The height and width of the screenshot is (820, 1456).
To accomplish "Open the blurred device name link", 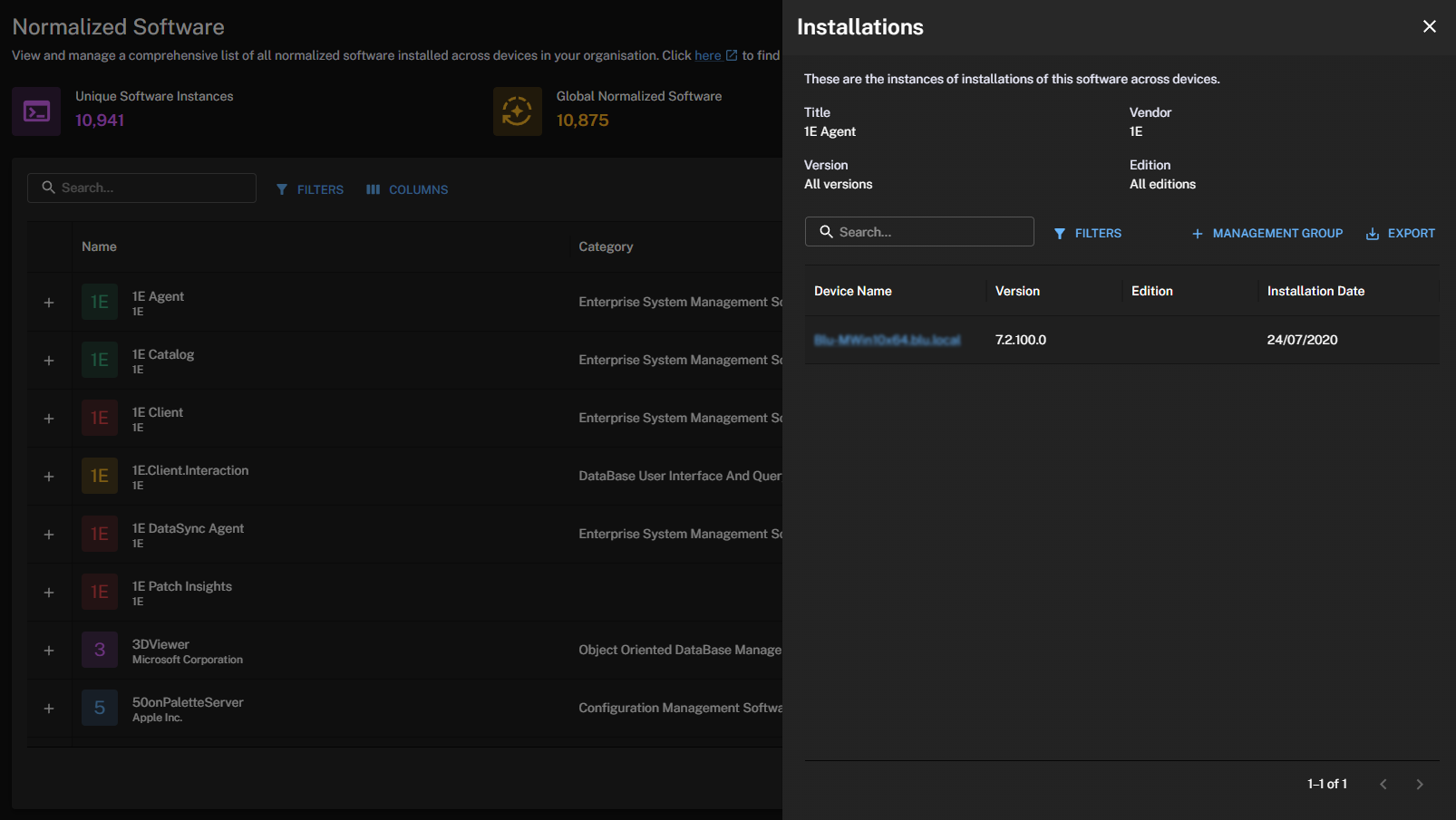I will tap(888, 340).
